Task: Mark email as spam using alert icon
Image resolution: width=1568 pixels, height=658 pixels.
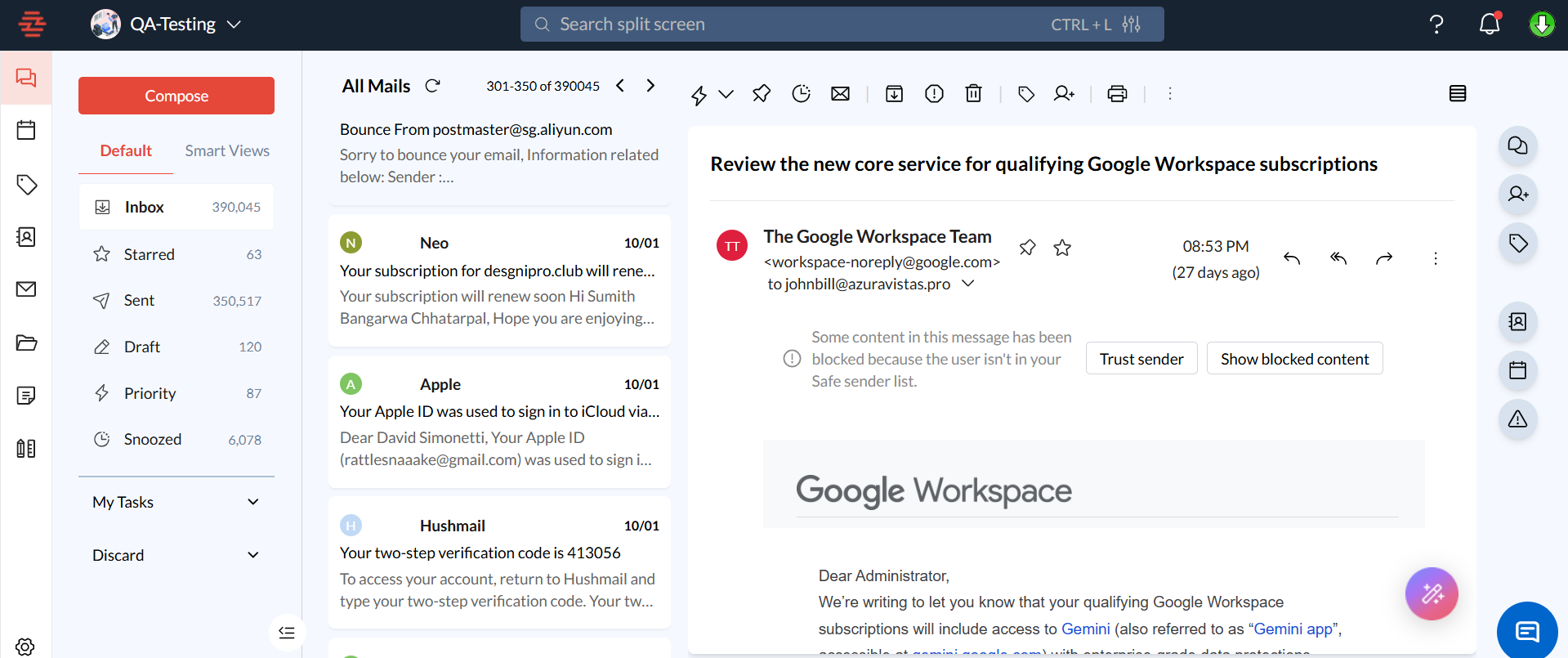Action: (x=934, y=94)
